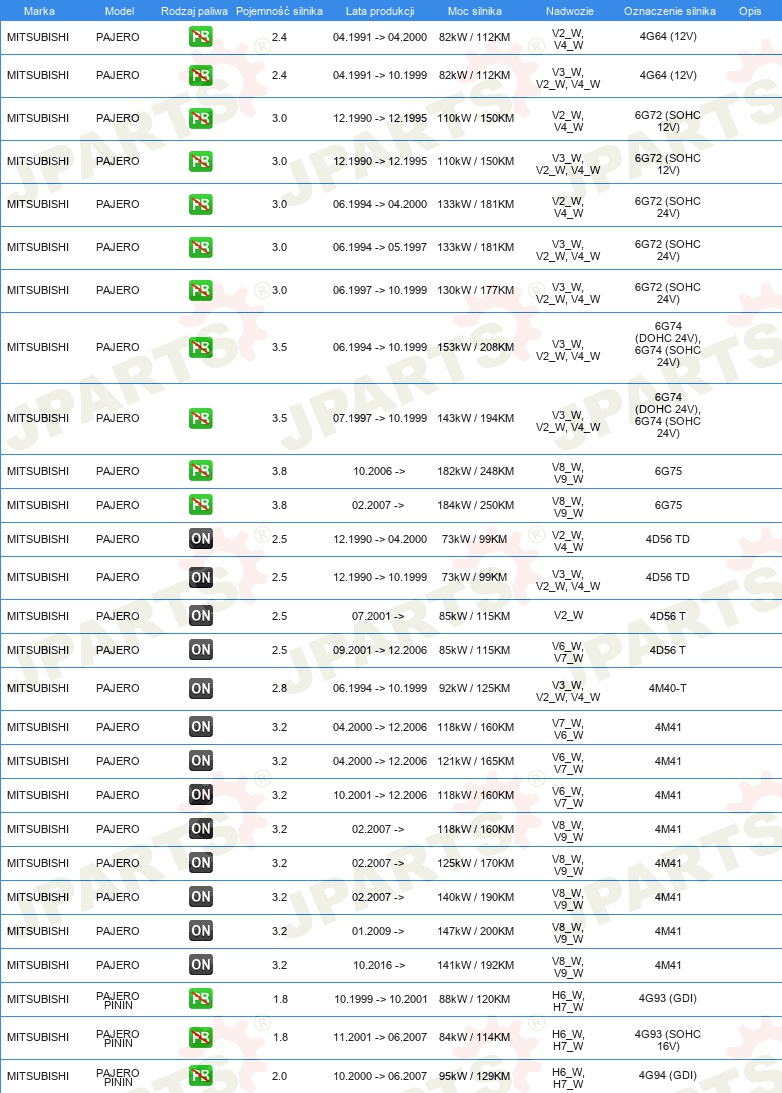Screen dimensions: 782x1093
Task: Select the 130kW / 177KM power cell
Action: pyautogui.click(x=475, y=291)
